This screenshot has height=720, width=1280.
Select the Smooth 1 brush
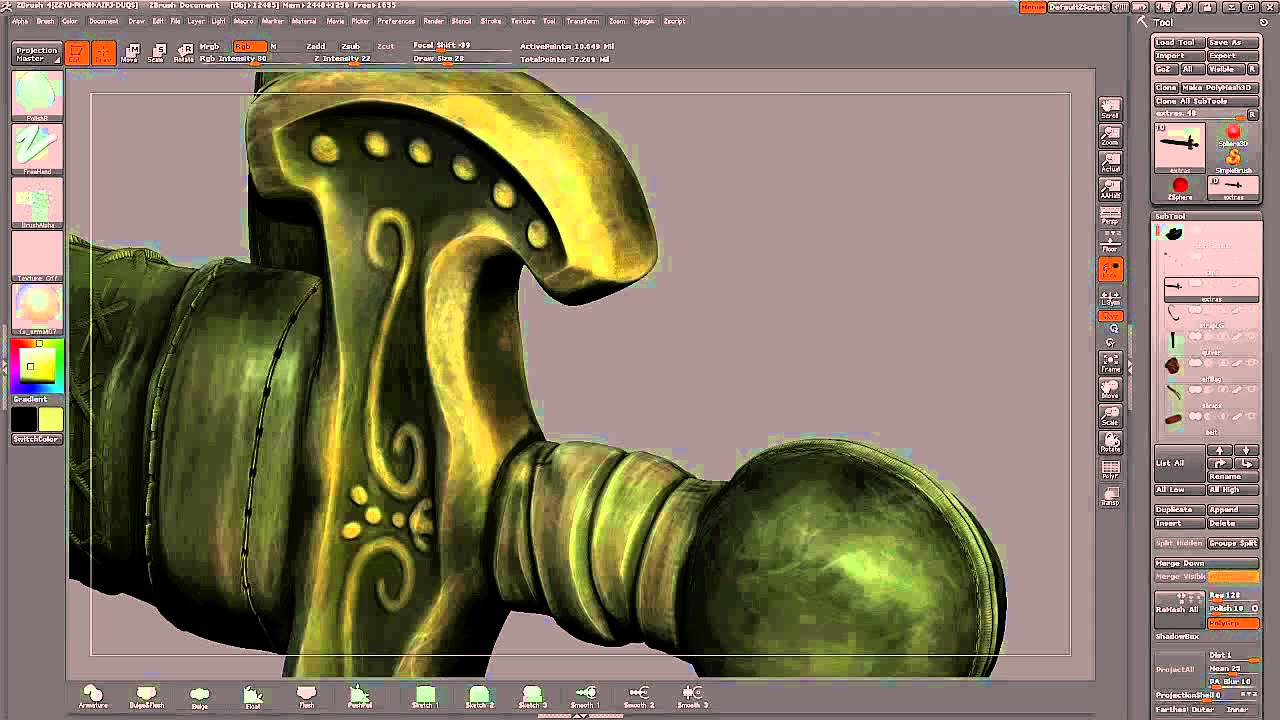585,697
